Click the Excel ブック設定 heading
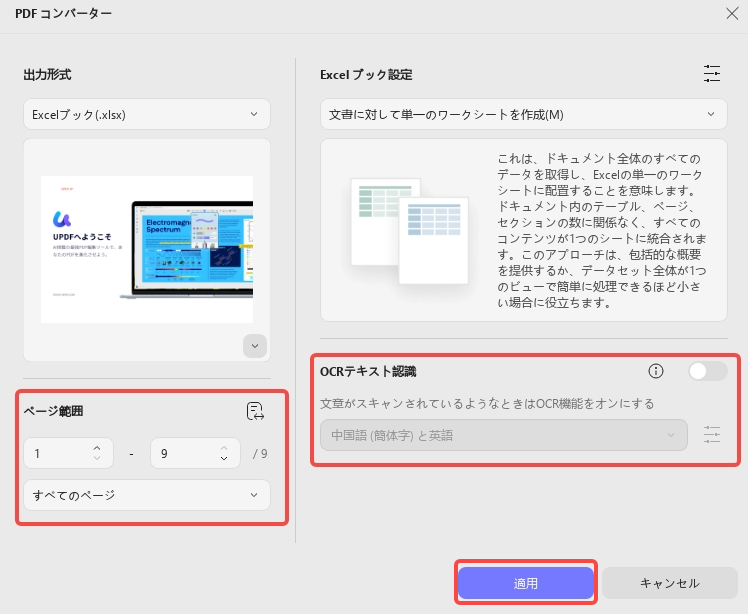 point(366,74)
